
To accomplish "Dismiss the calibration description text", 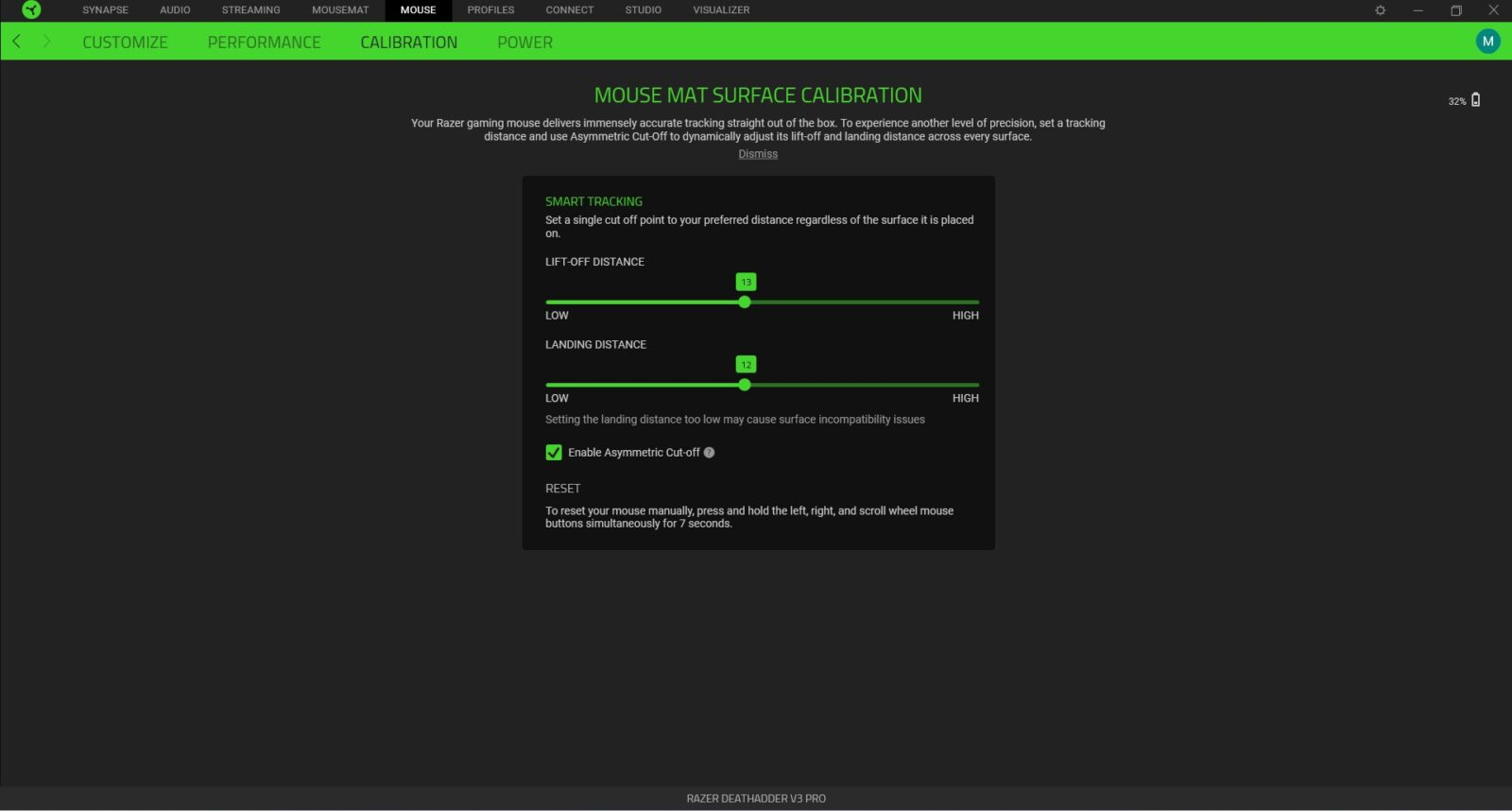I will coord(758,154).
